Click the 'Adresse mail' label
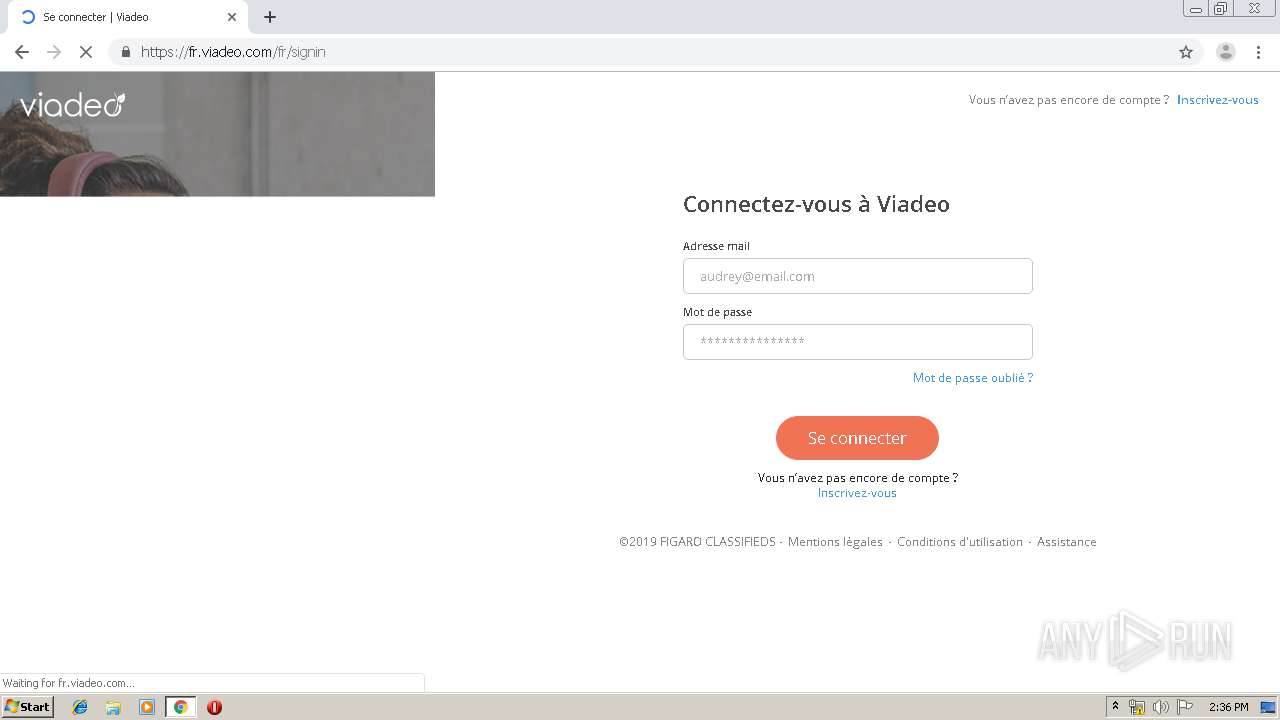The image size is (1280, 720). click(x=716, y=246)
